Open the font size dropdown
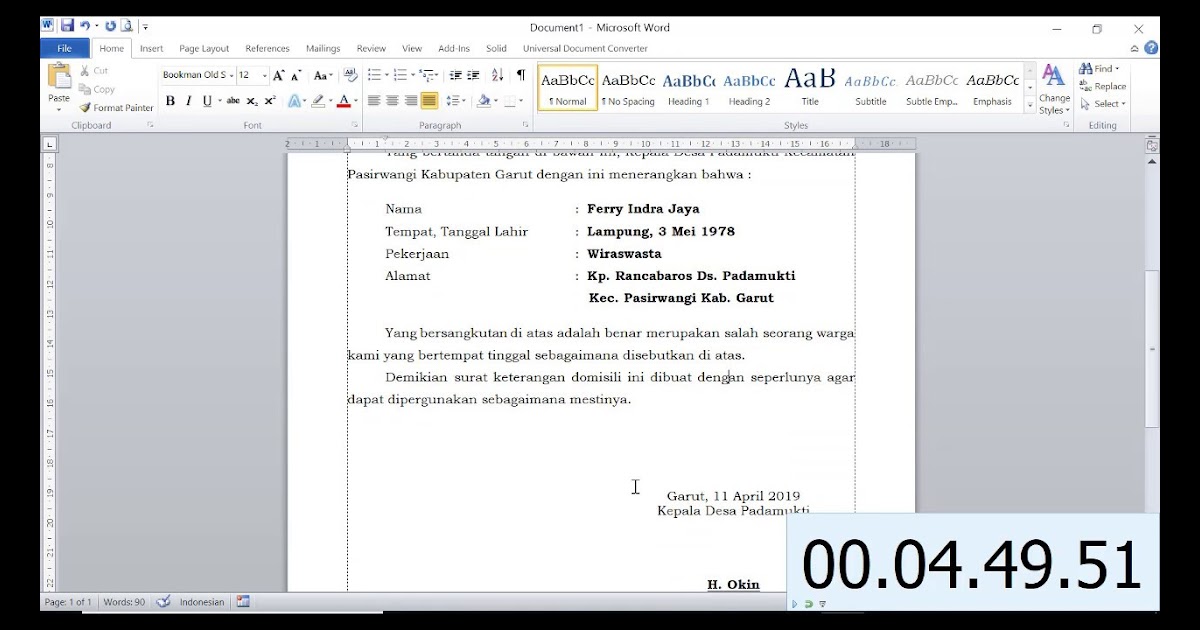This screenshot has width=1200, height=630. click(264, 75)
